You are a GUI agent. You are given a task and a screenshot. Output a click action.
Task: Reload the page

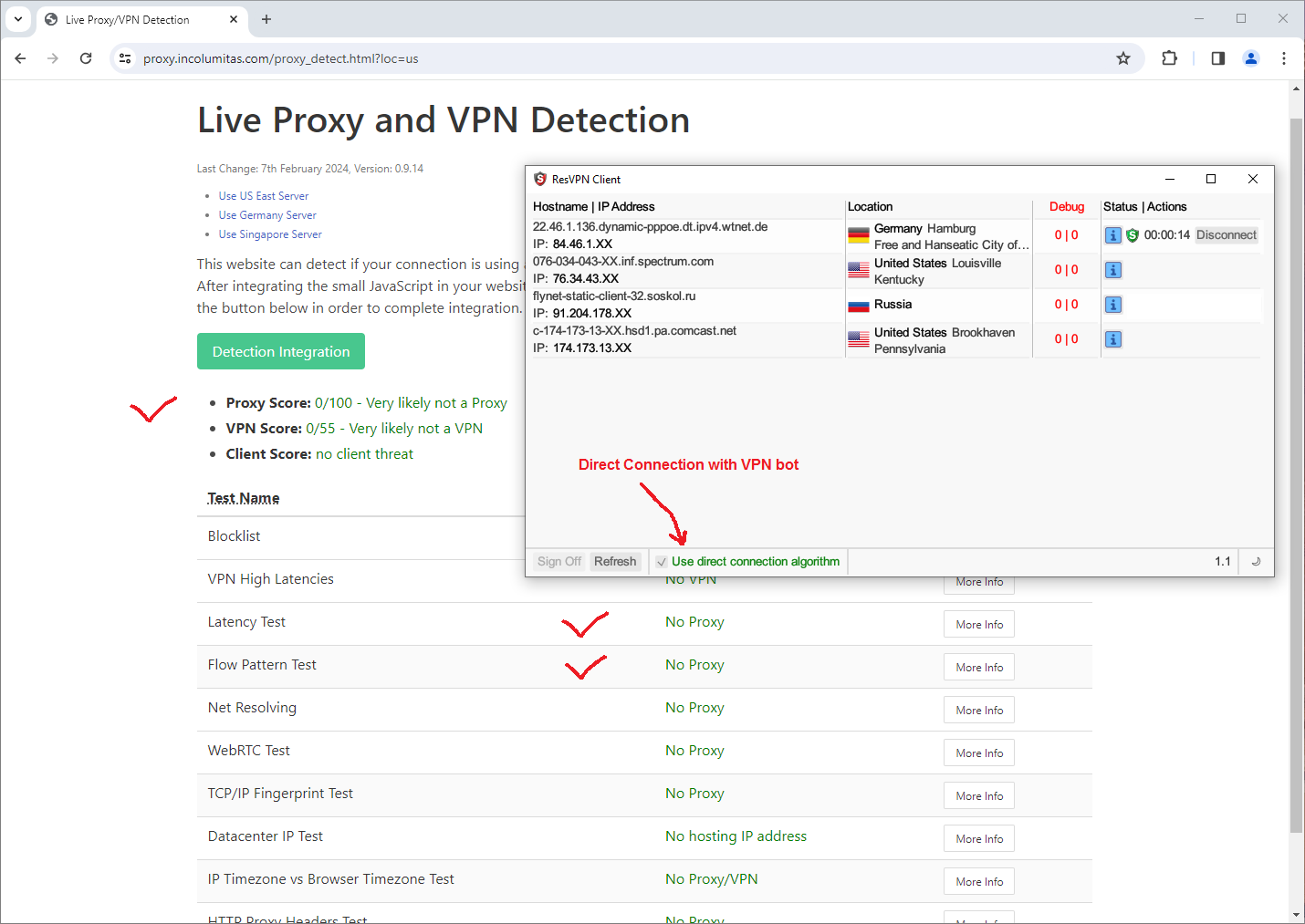tap(86, 58)
